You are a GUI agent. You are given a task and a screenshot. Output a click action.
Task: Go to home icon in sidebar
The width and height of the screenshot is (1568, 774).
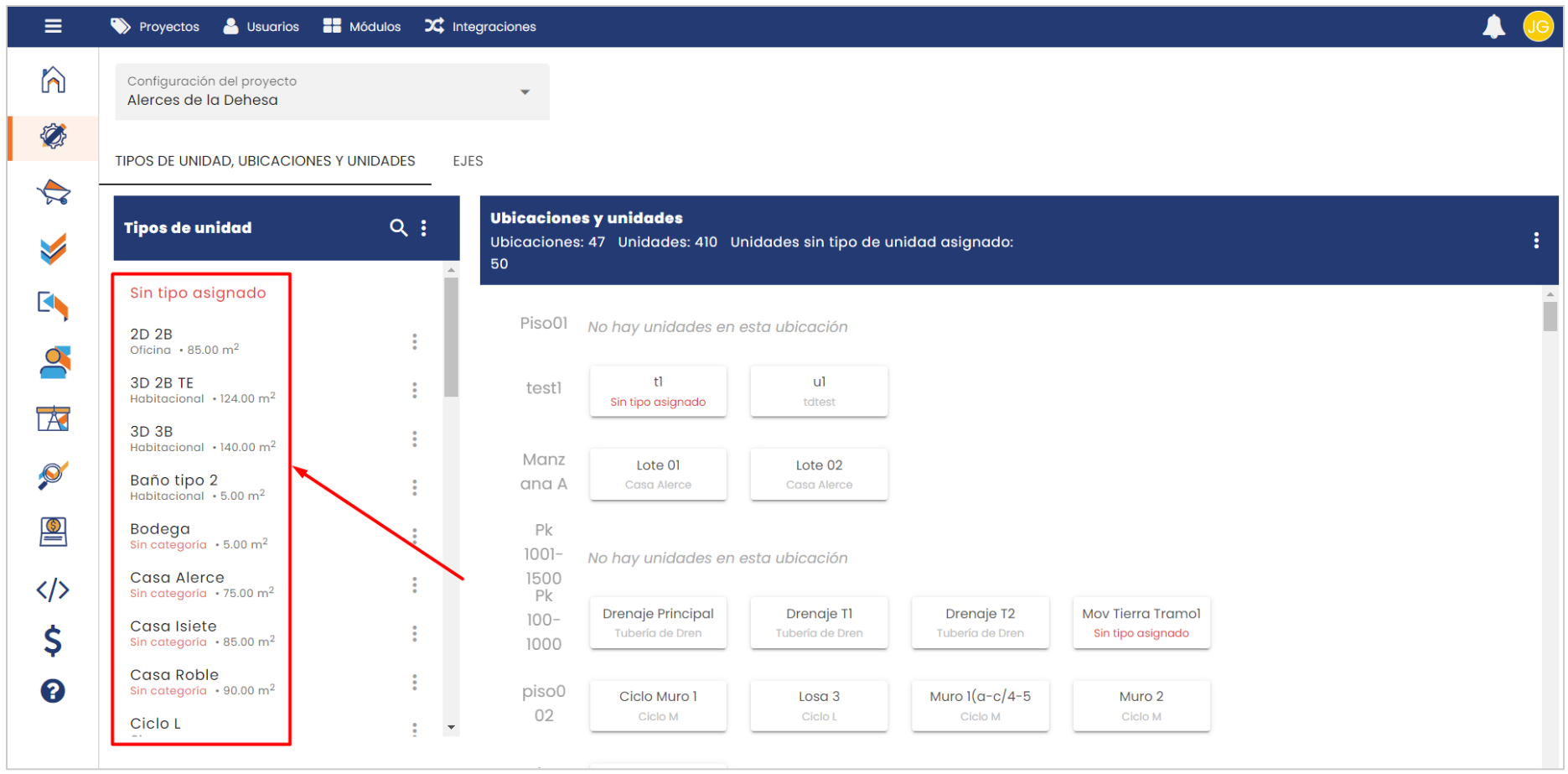click(53, 80)
